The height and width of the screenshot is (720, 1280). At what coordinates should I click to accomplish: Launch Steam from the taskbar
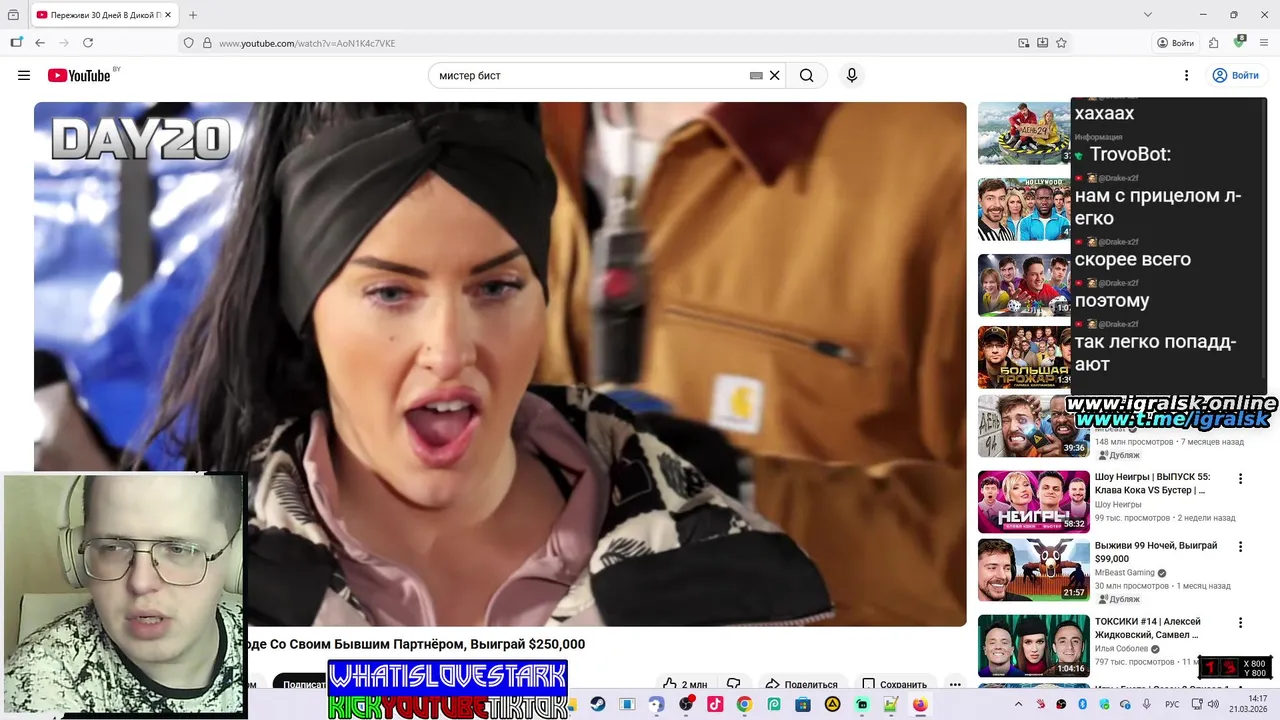coord(598,704)
